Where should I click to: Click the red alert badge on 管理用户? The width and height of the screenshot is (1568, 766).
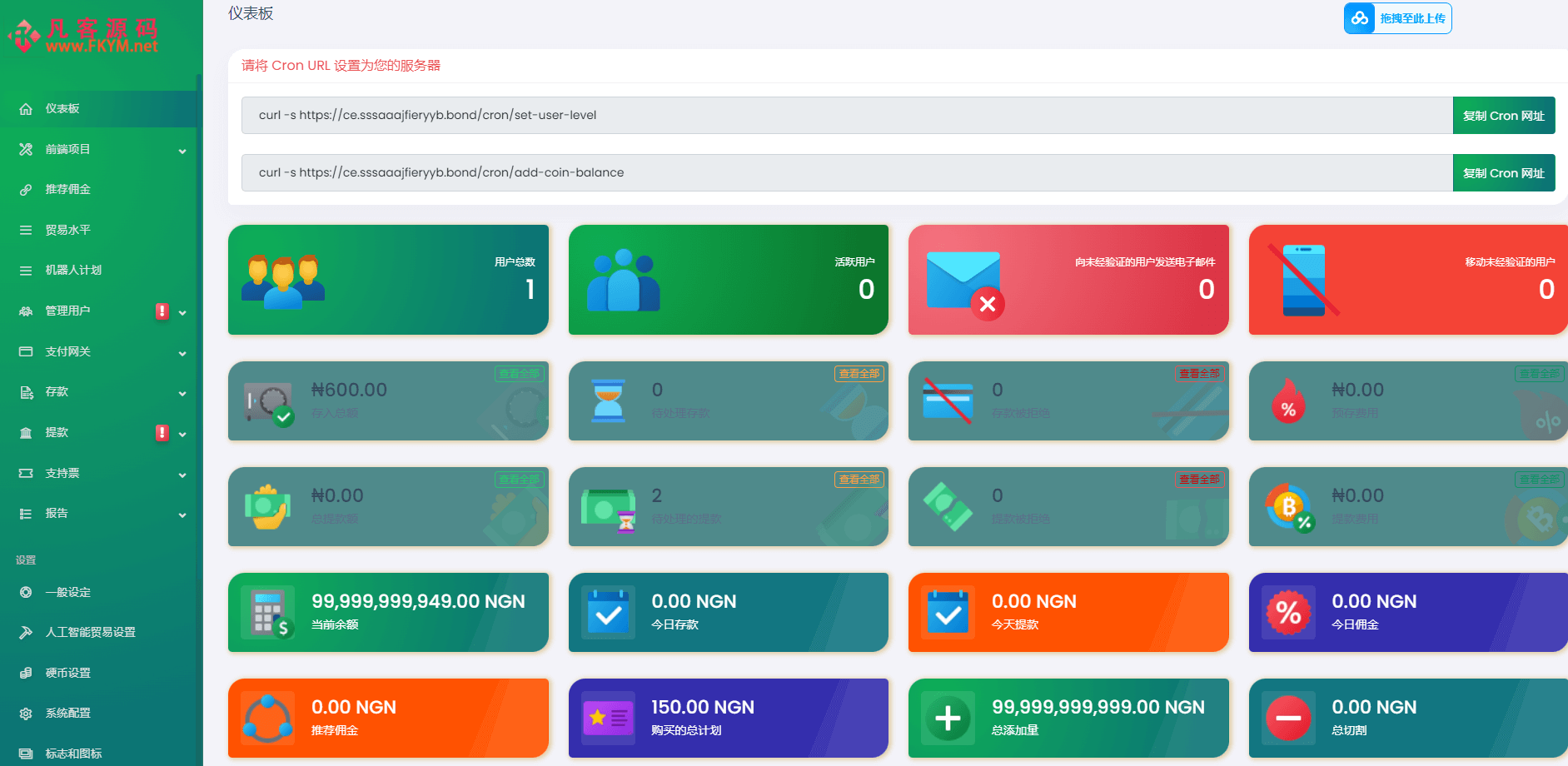[x=162, y=311]
